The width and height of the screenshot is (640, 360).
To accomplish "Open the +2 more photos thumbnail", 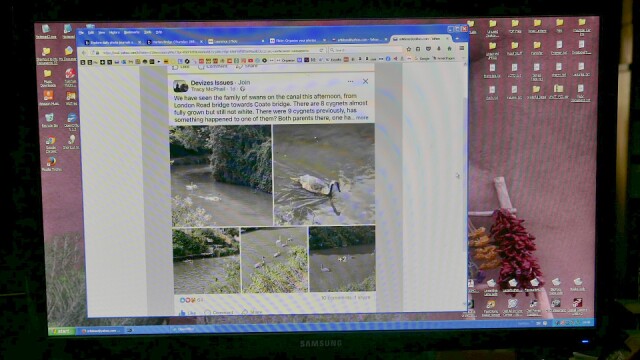I will click(342, 259).
